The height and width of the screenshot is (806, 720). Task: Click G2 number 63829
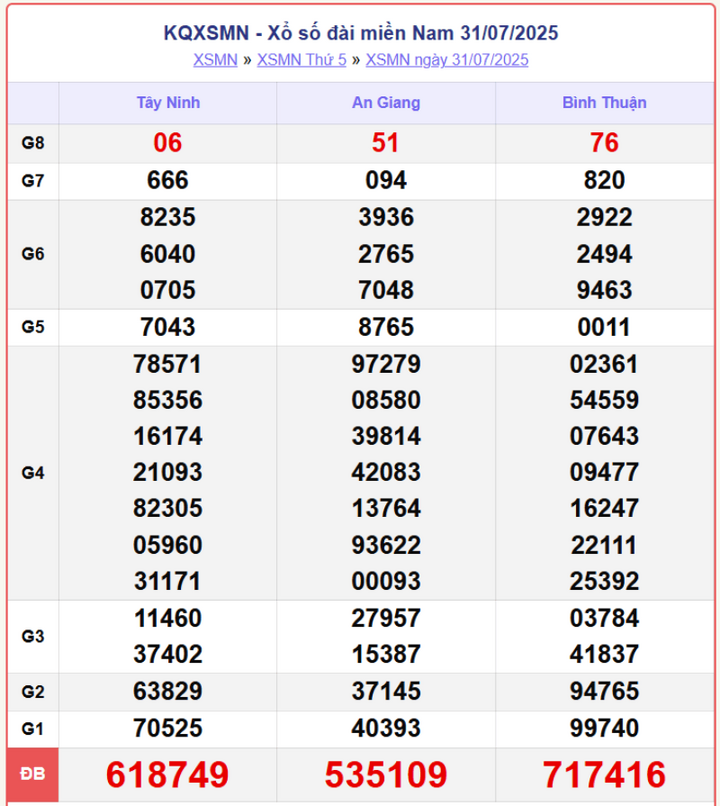(x=168, y=691)
